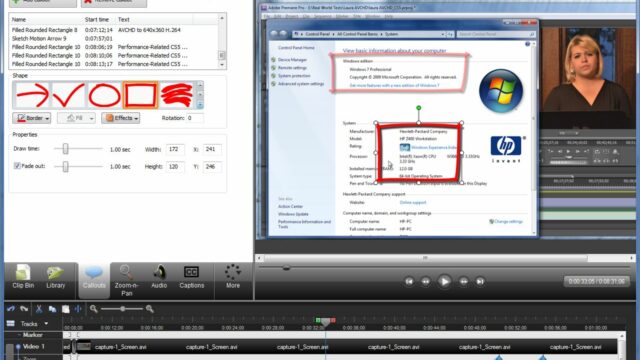
Task: Open the Border dropdown
Action: click(32, 118)
